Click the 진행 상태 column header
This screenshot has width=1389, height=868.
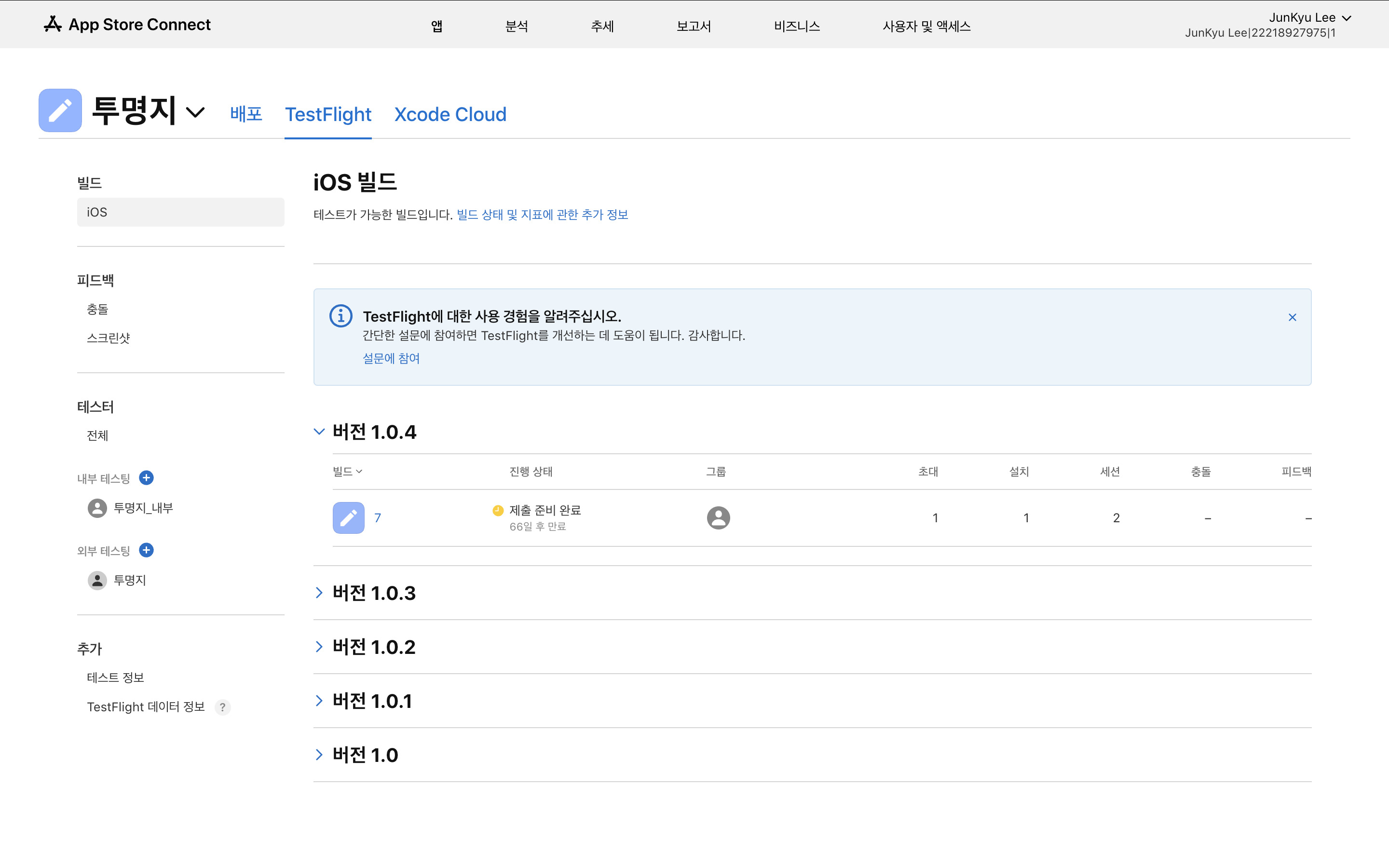coord(531,471)
